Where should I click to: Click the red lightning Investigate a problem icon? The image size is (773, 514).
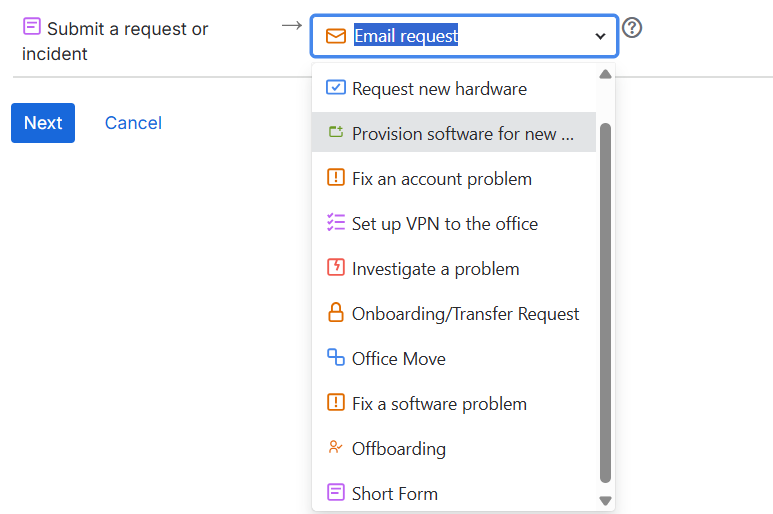(x=336, y=268)
